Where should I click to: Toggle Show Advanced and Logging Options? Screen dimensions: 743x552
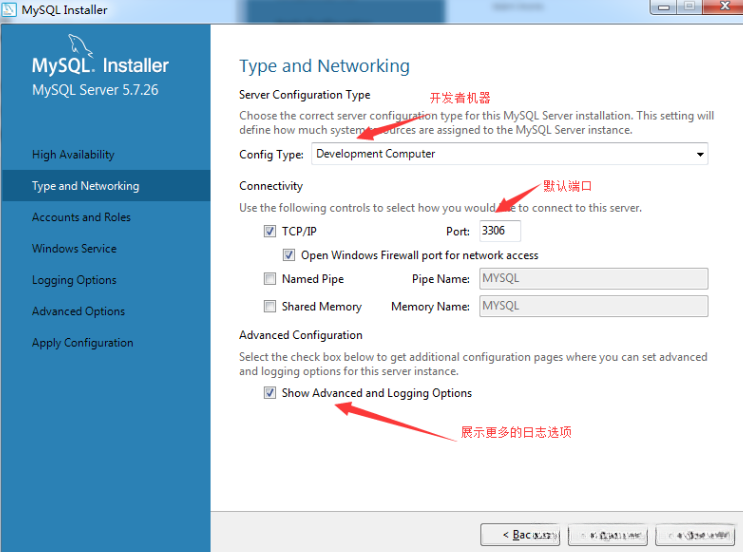270,393
